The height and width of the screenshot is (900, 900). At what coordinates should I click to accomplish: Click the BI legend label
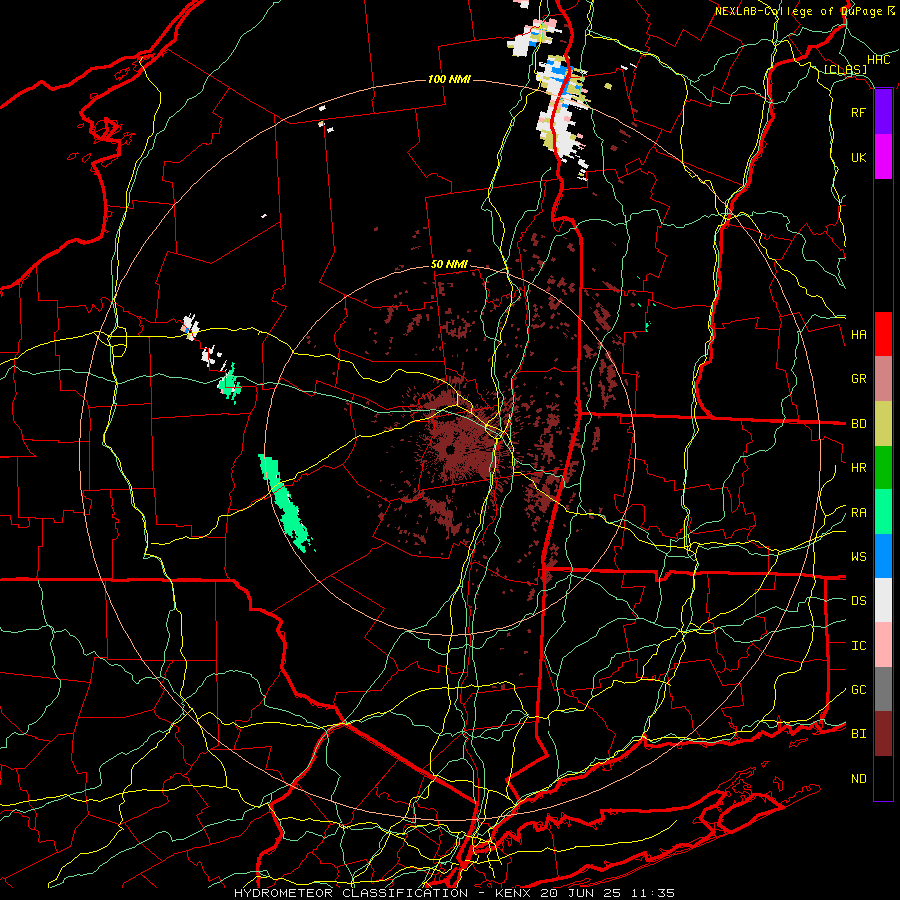[x=859, y=734]
